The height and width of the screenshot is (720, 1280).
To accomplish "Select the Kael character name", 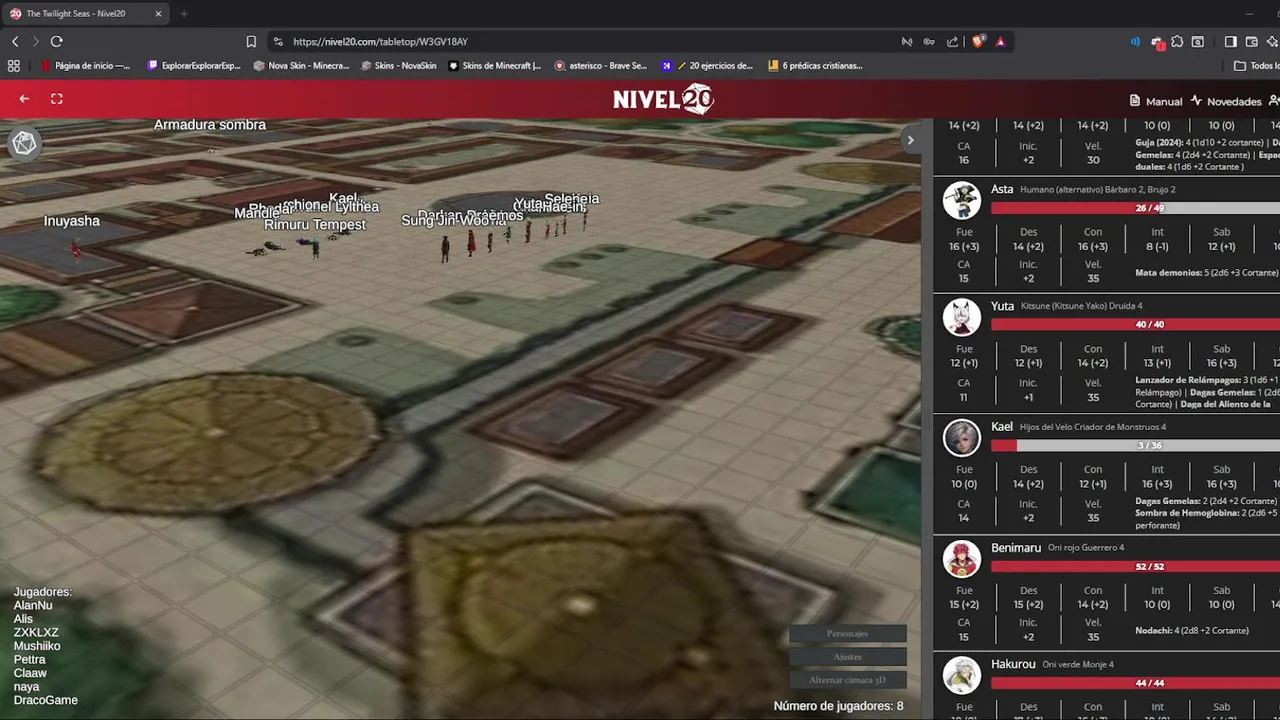I will (1002, 426).
